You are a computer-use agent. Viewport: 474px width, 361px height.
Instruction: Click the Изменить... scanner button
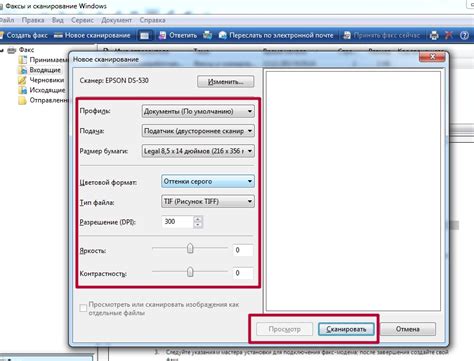(226, 82)
